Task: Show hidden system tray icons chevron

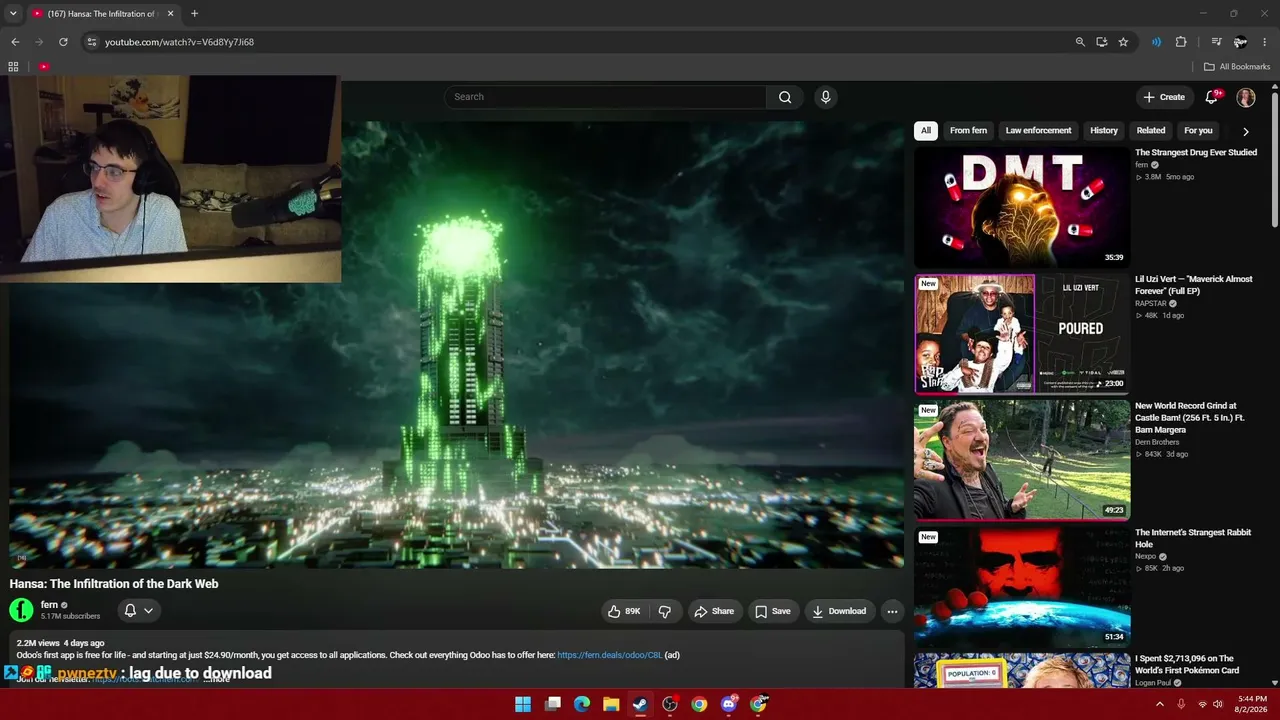Action: pyautogui.click(x=1160, y=704)
